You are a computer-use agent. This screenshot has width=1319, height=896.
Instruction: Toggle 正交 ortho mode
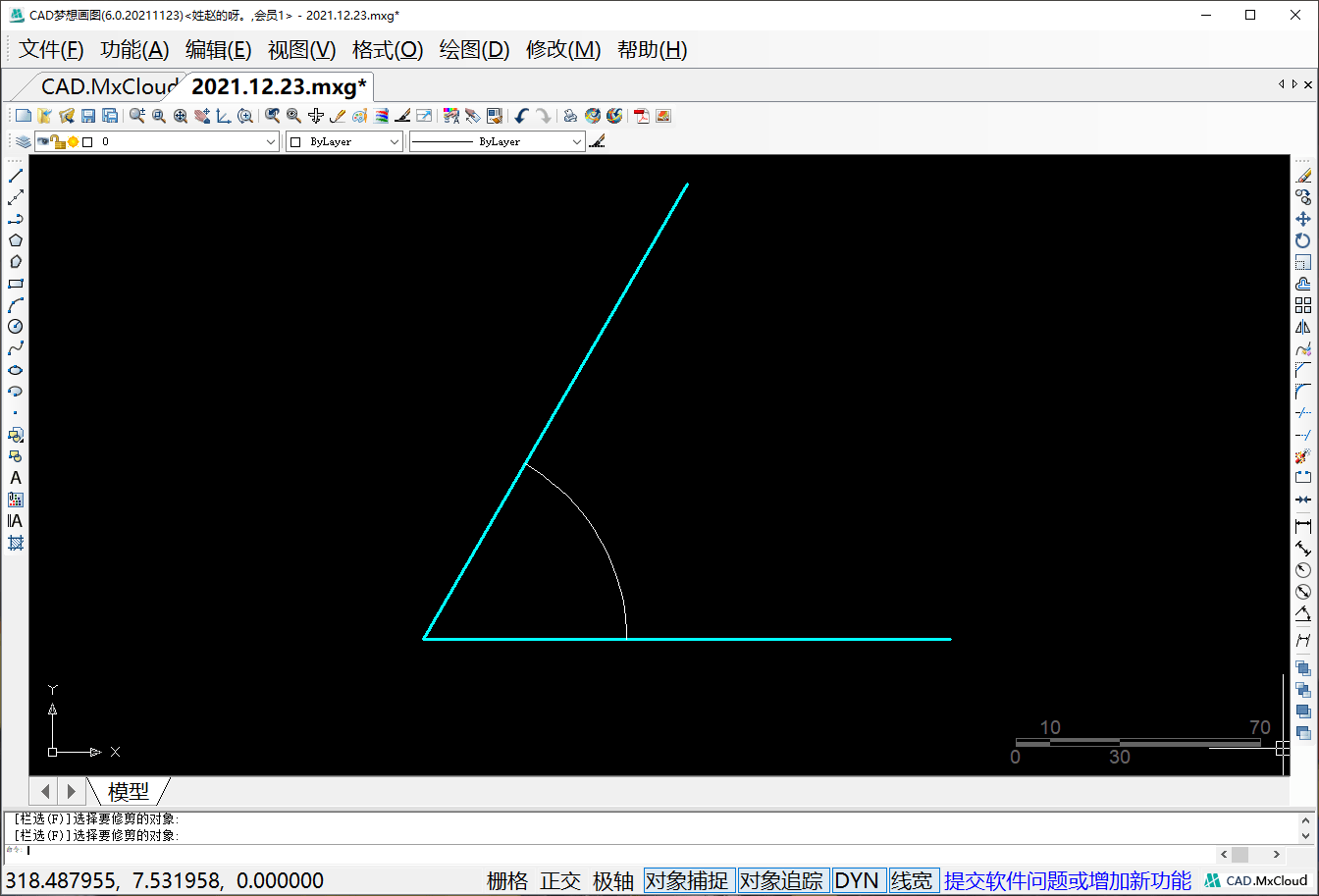(x=560, y=880)
